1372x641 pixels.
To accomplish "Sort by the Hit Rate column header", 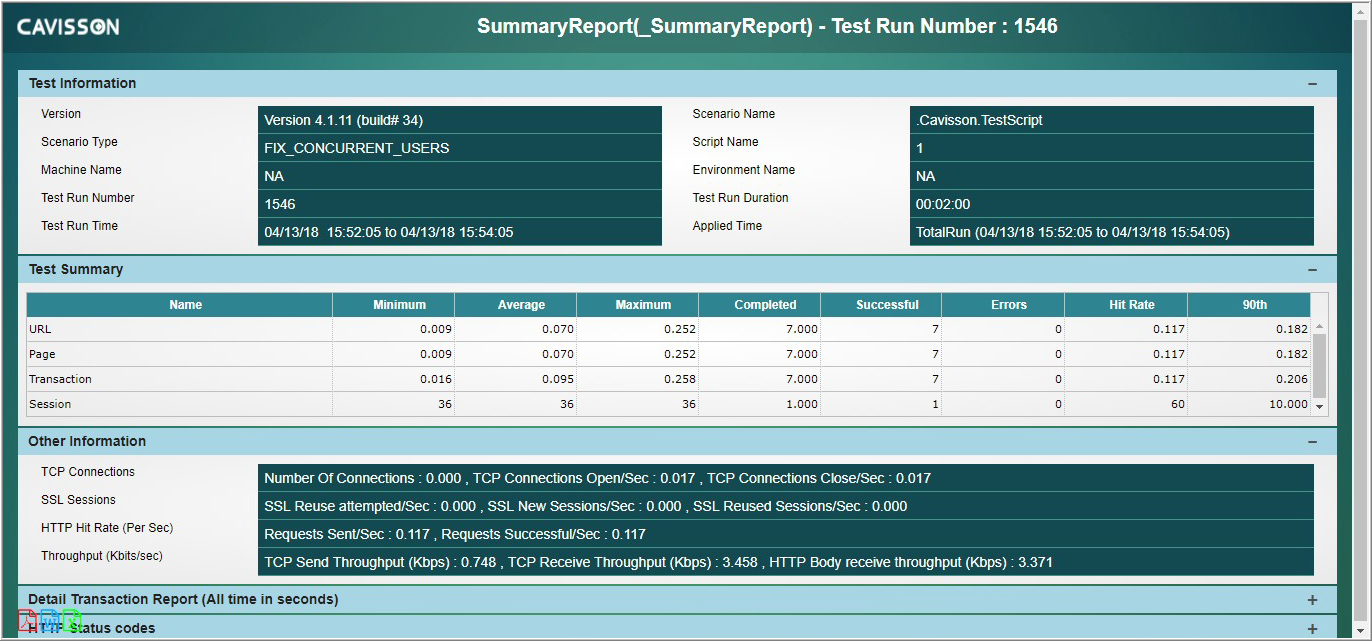I will coord(1131,305).
